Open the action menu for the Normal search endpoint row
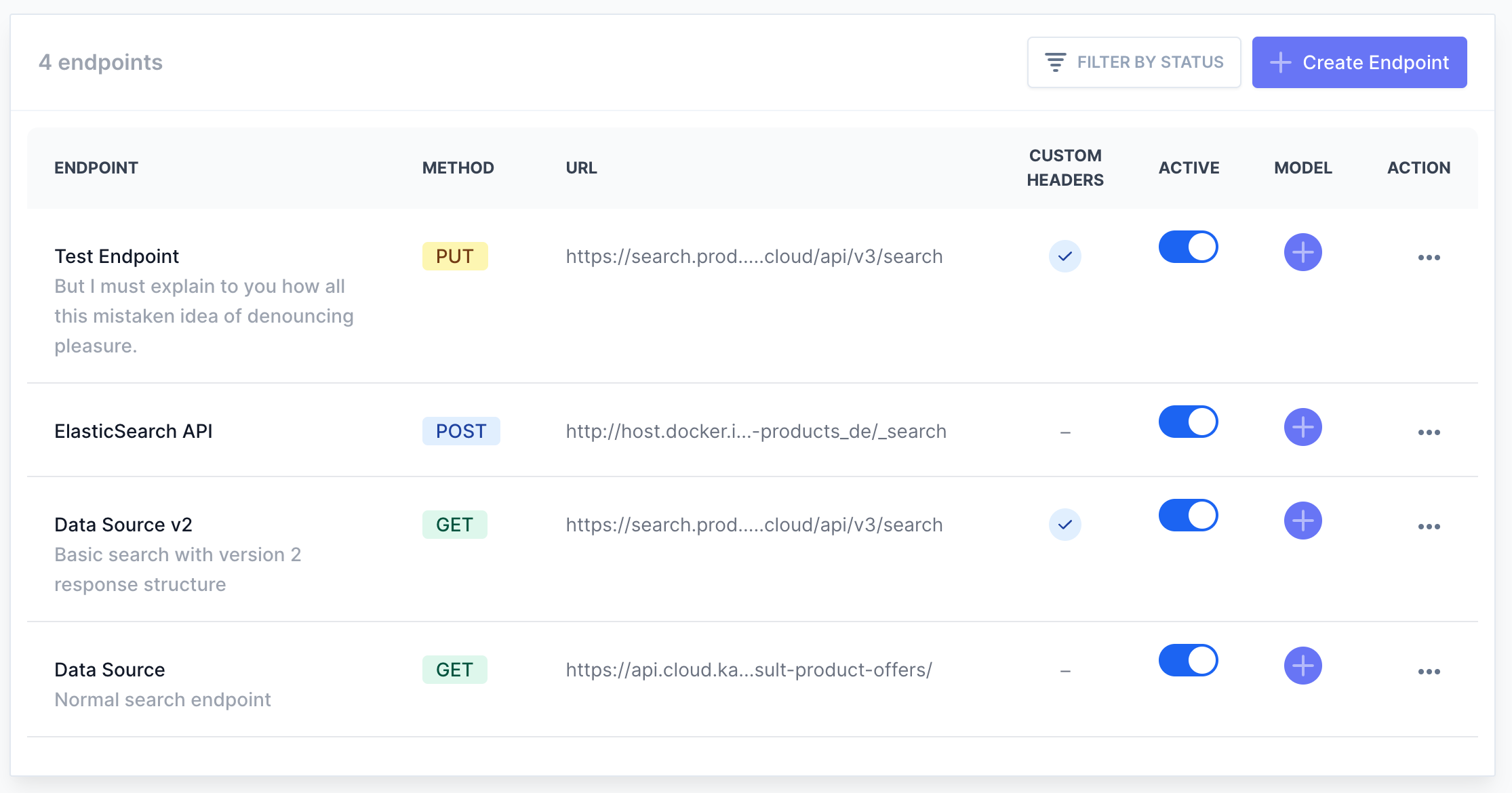Screen dimensions: 1512x793 coord(1429,672)
